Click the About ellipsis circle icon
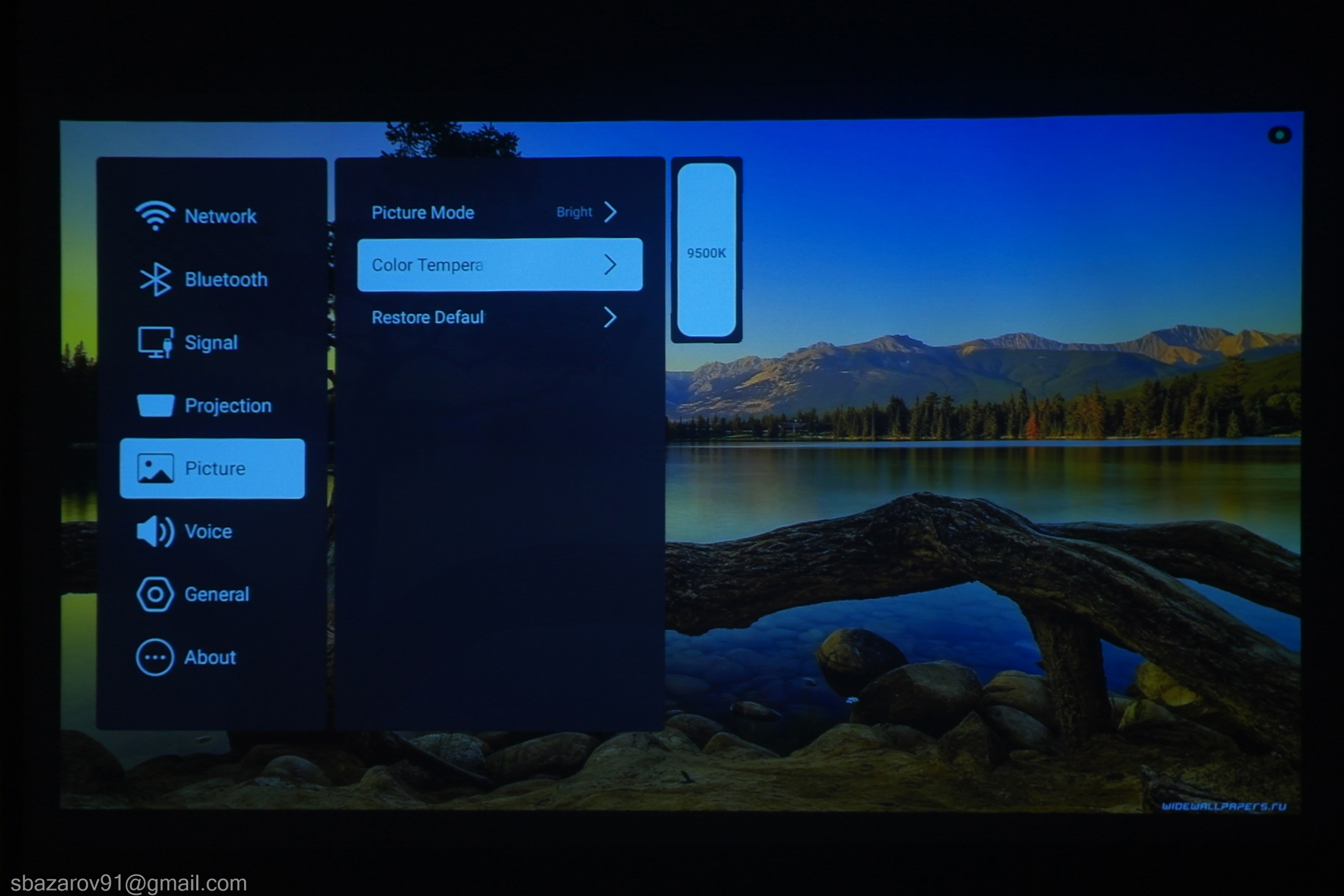Screen dimensions: 1344x896 (155, 657)
